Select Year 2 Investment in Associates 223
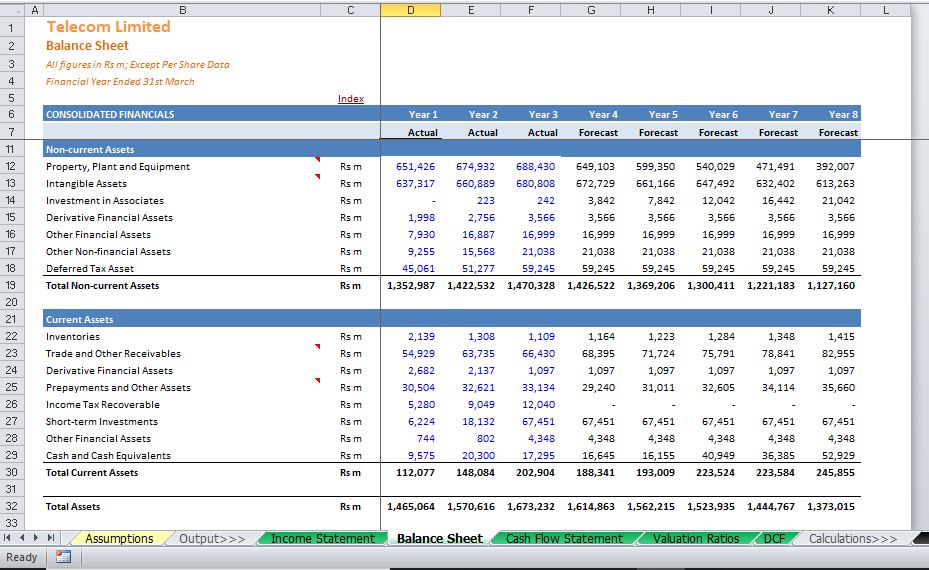The image size is (929, 570). [486, 201]
